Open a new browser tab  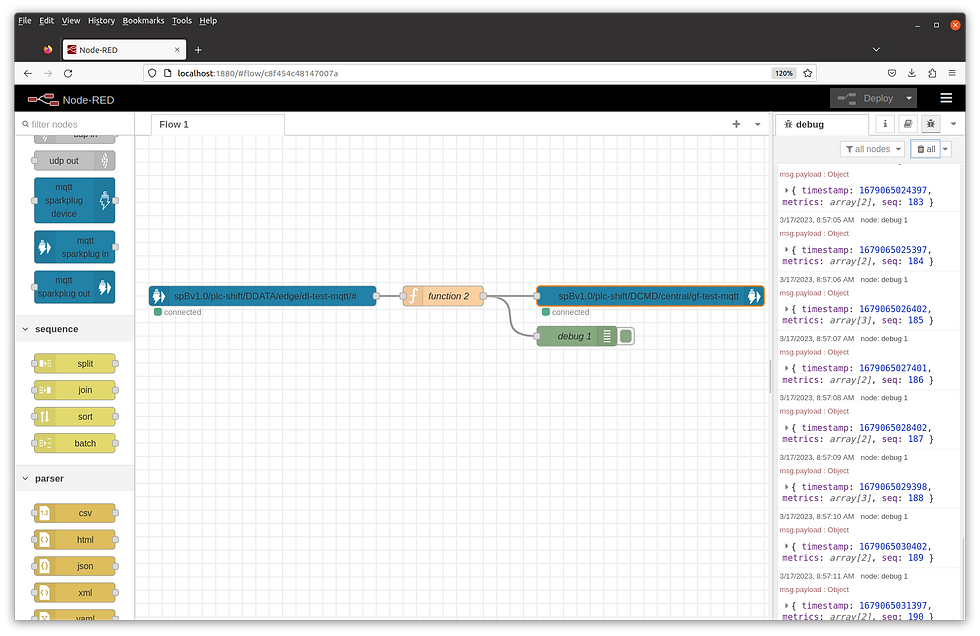(x=198, y=50)
